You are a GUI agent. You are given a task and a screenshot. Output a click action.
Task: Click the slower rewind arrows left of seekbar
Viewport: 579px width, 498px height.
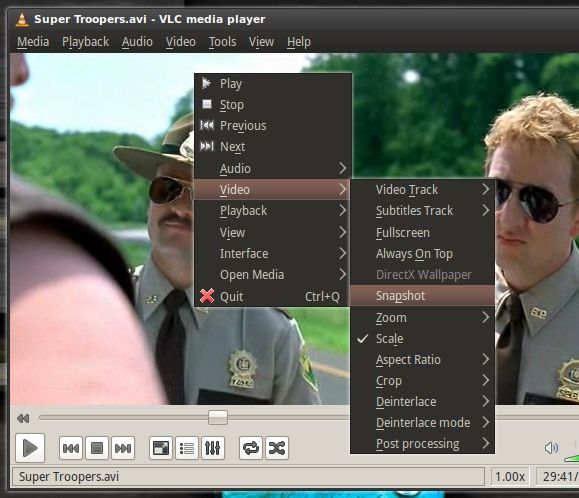pos(23,418)
